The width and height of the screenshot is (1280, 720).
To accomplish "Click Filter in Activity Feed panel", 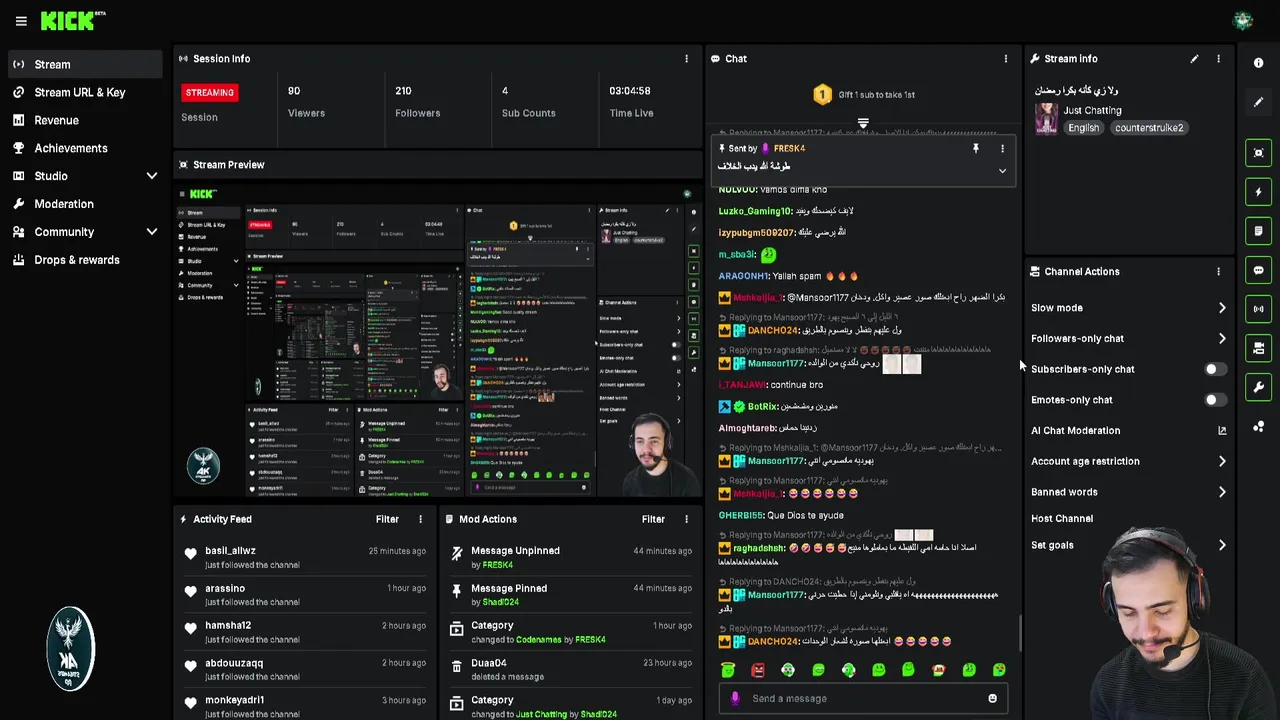I will 387,519.
